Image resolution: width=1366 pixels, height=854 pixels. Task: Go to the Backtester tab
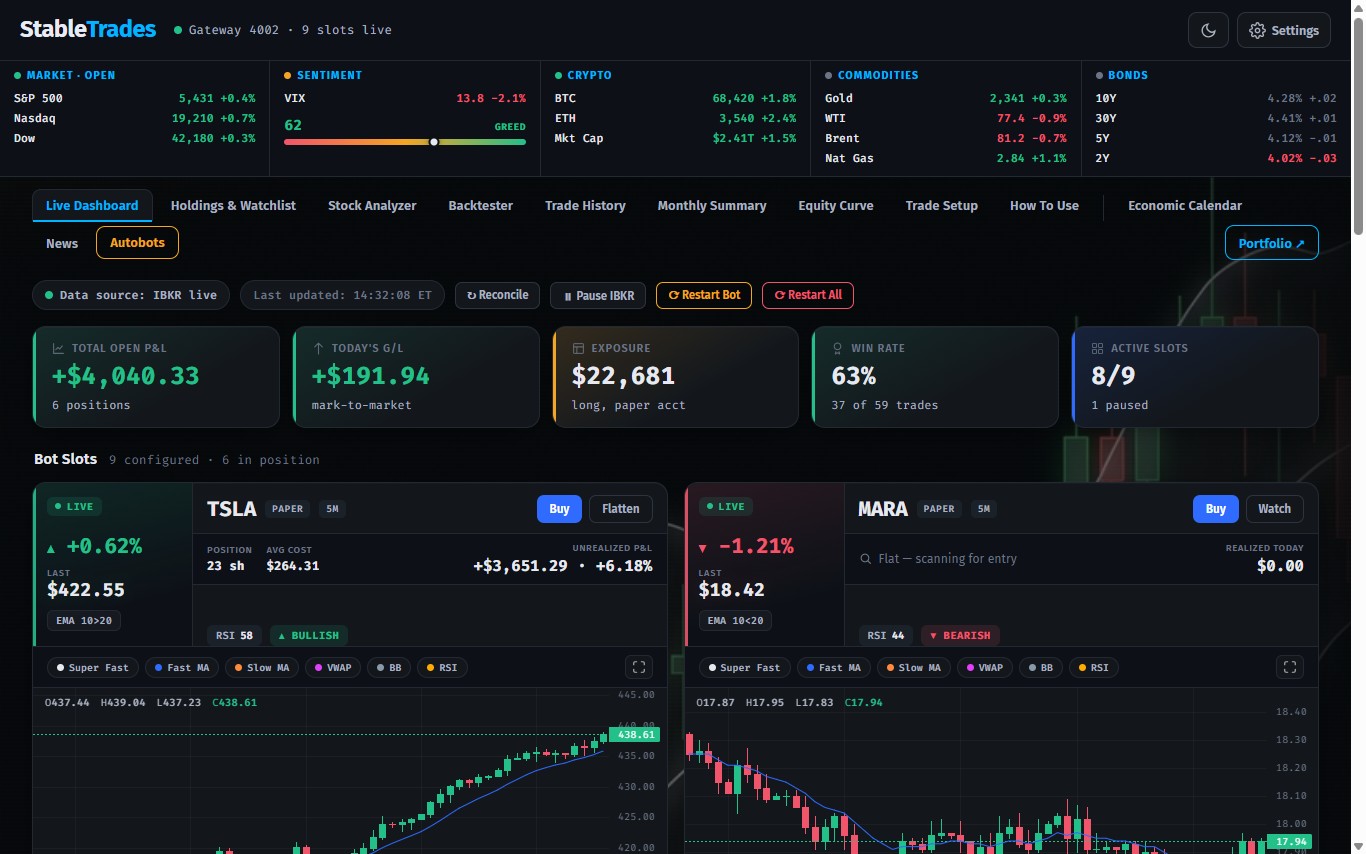(x=480, y=205)
